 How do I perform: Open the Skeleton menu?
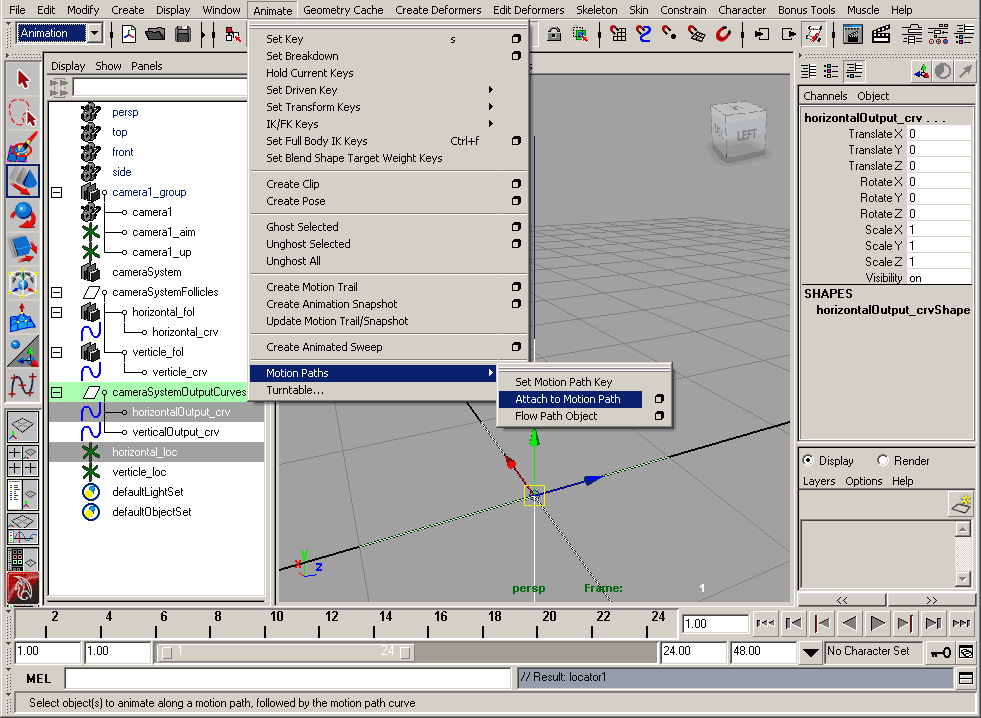coord(596,10)
